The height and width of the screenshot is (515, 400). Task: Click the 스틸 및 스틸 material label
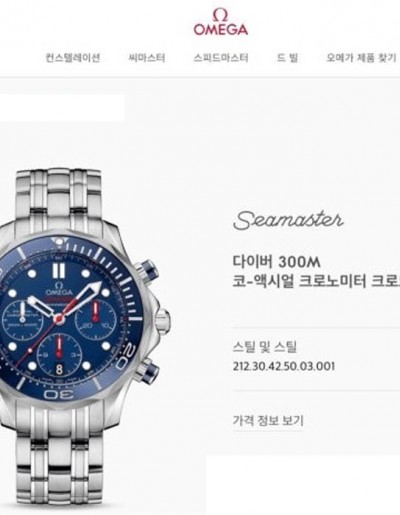point(265,347)
